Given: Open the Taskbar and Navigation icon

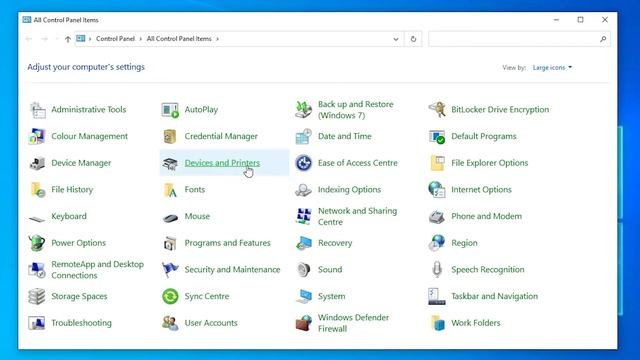Looking at the screenshot, I should [437, 296].
